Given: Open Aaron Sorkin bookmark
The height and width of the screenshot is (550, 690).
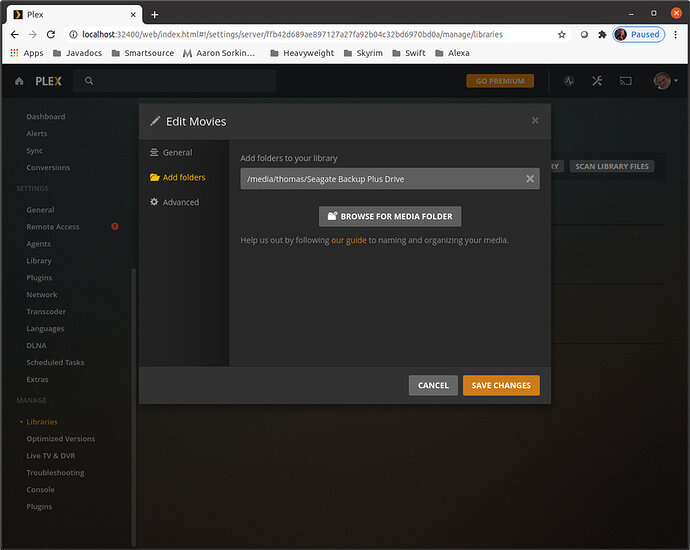Looking at the screenshot, I should tap(219, 53).
